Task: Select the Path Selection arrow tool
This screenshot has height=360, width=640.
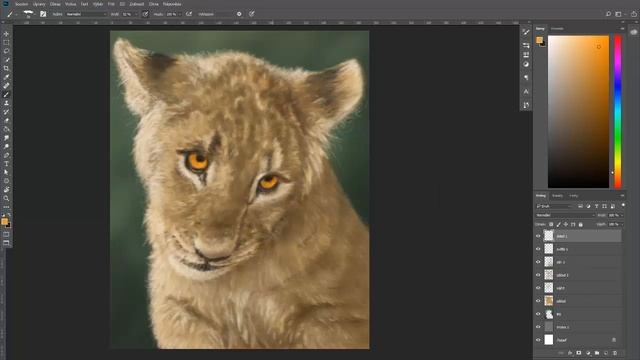Action: click(6, 172)
